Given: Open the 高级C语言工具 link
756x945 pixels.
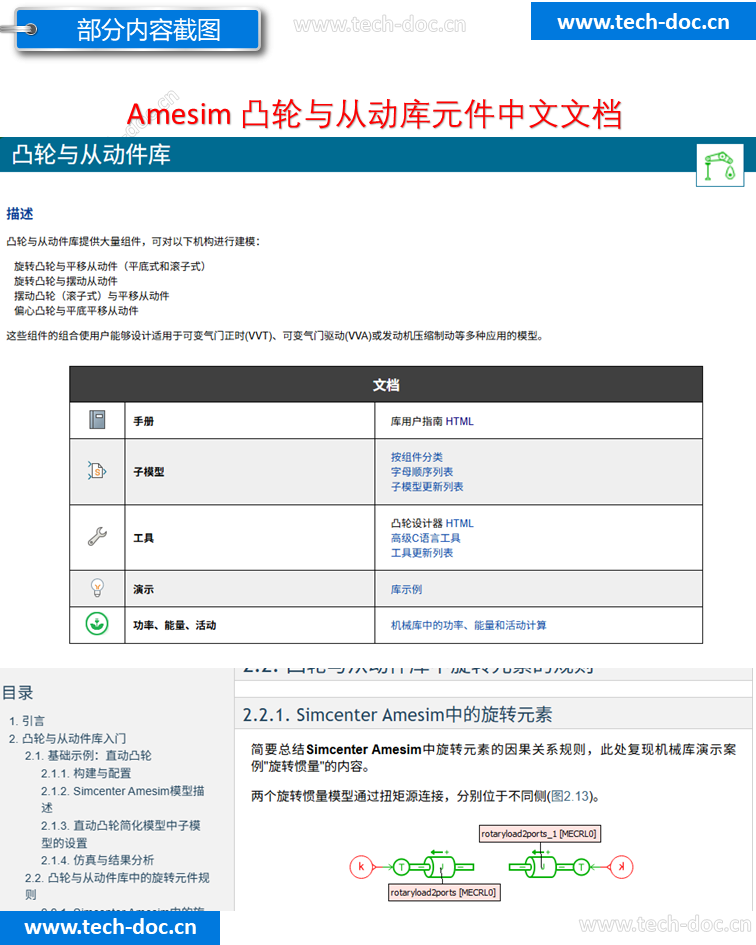Looking at the screenshot, I should pyautogui.click(x=425, y=538).
